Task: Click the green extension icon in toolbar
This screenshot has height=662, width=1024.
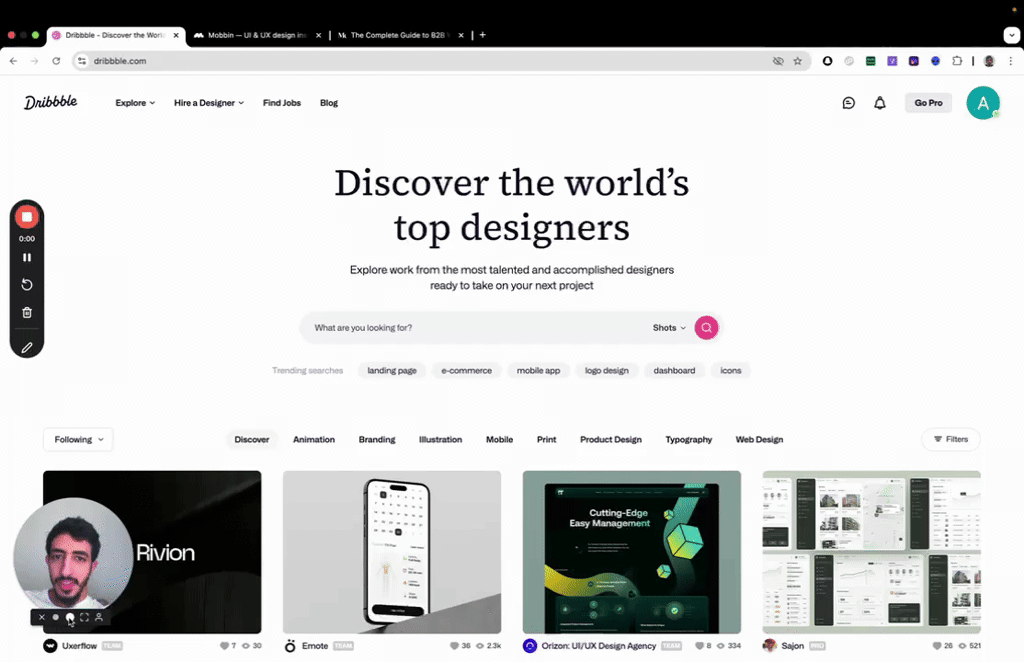Action: coord(871,61)
